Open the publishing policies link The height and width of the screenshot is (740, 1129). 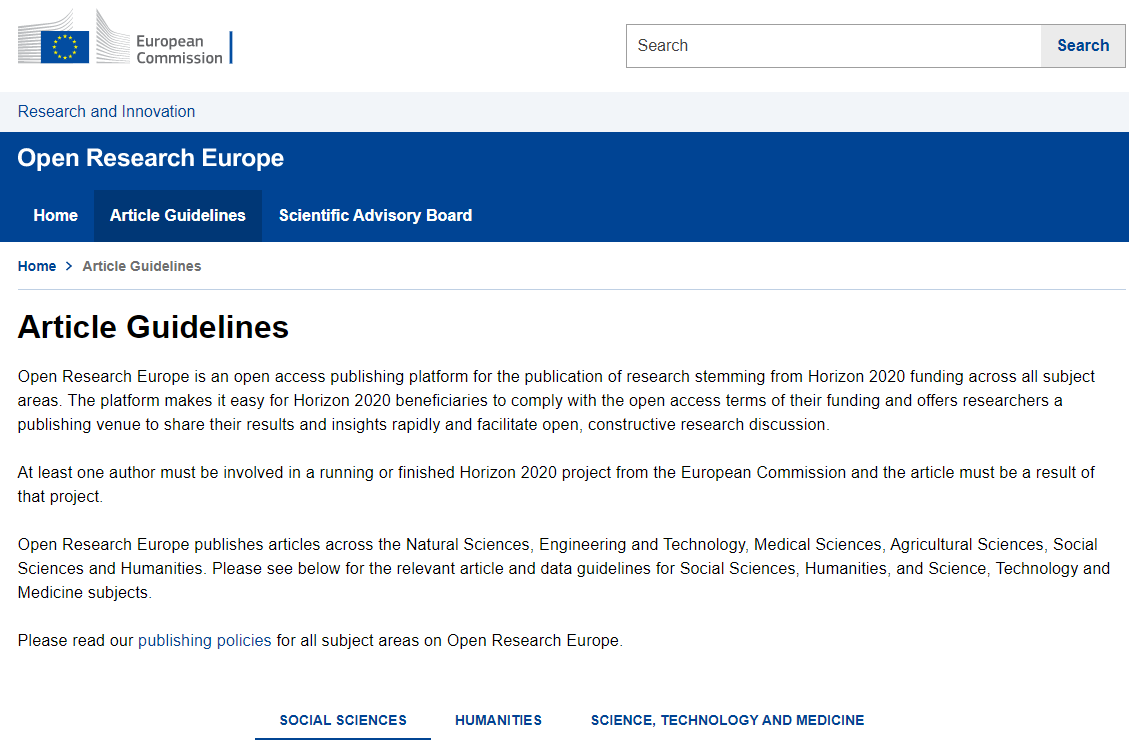pyautogui.click(x=204, y=641)
